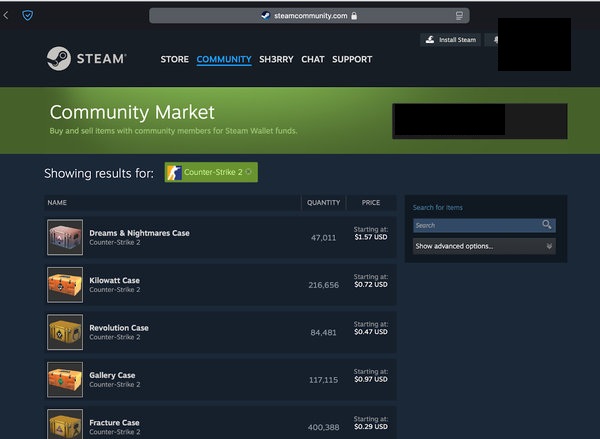Focus the Search for items field
The height and width of the screenshot is (439, 600).
pyautogui.click(x=484, y=225)
